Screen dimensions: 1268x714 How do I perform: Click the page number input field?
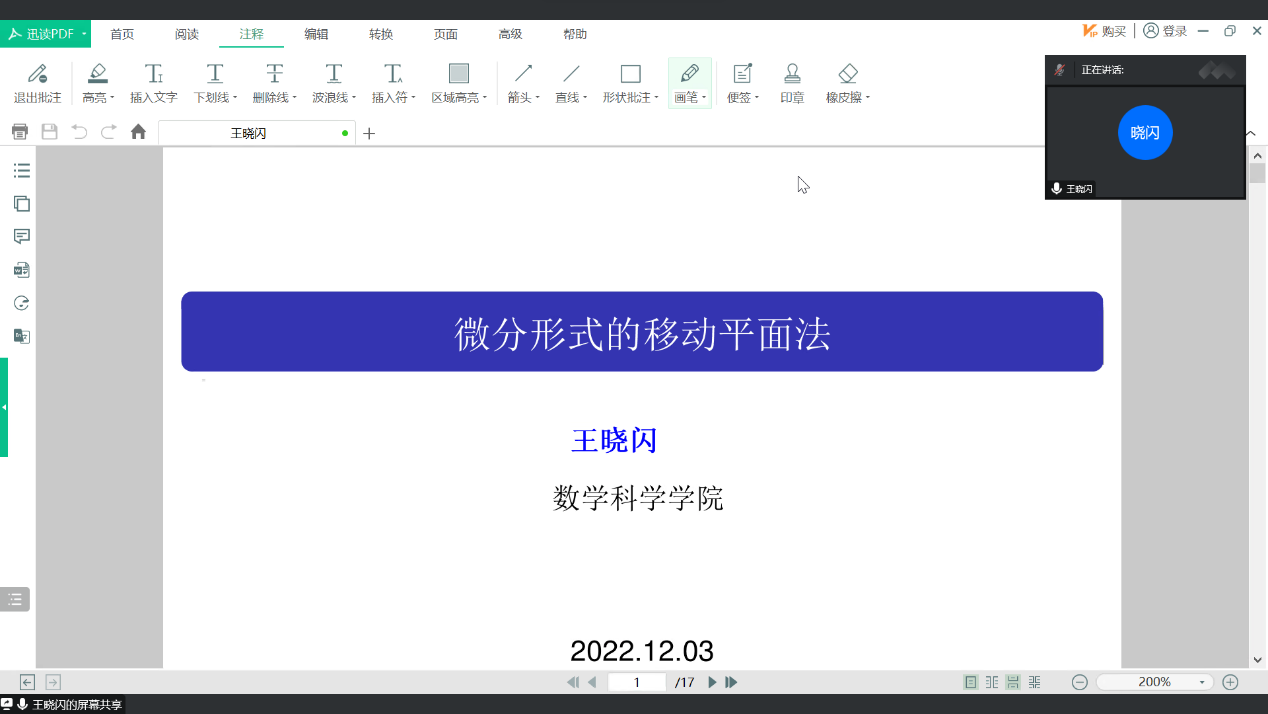[637, 682]
